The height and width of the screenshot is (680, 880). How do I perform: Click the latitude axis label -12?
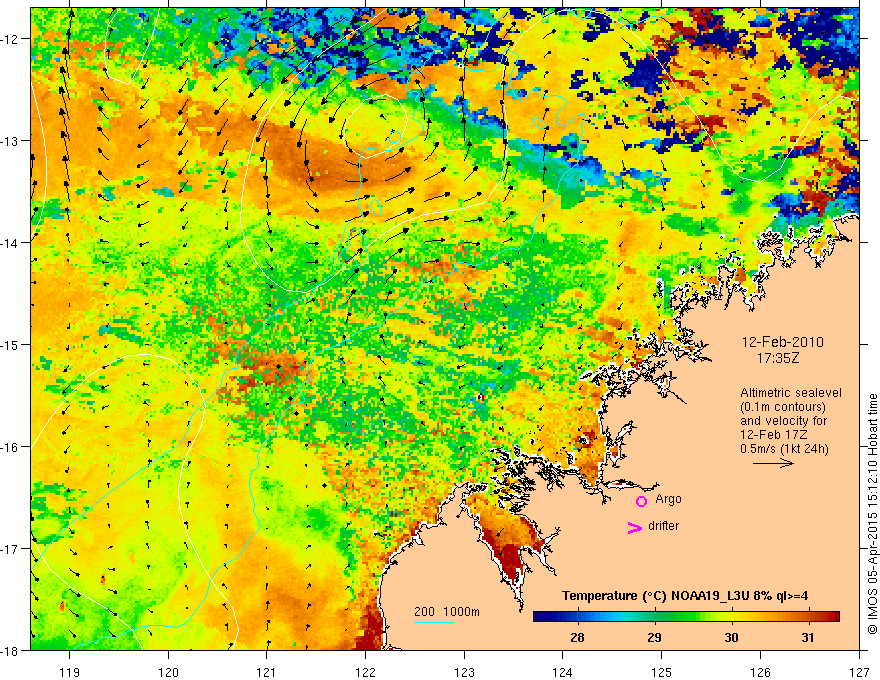point(10,39)
